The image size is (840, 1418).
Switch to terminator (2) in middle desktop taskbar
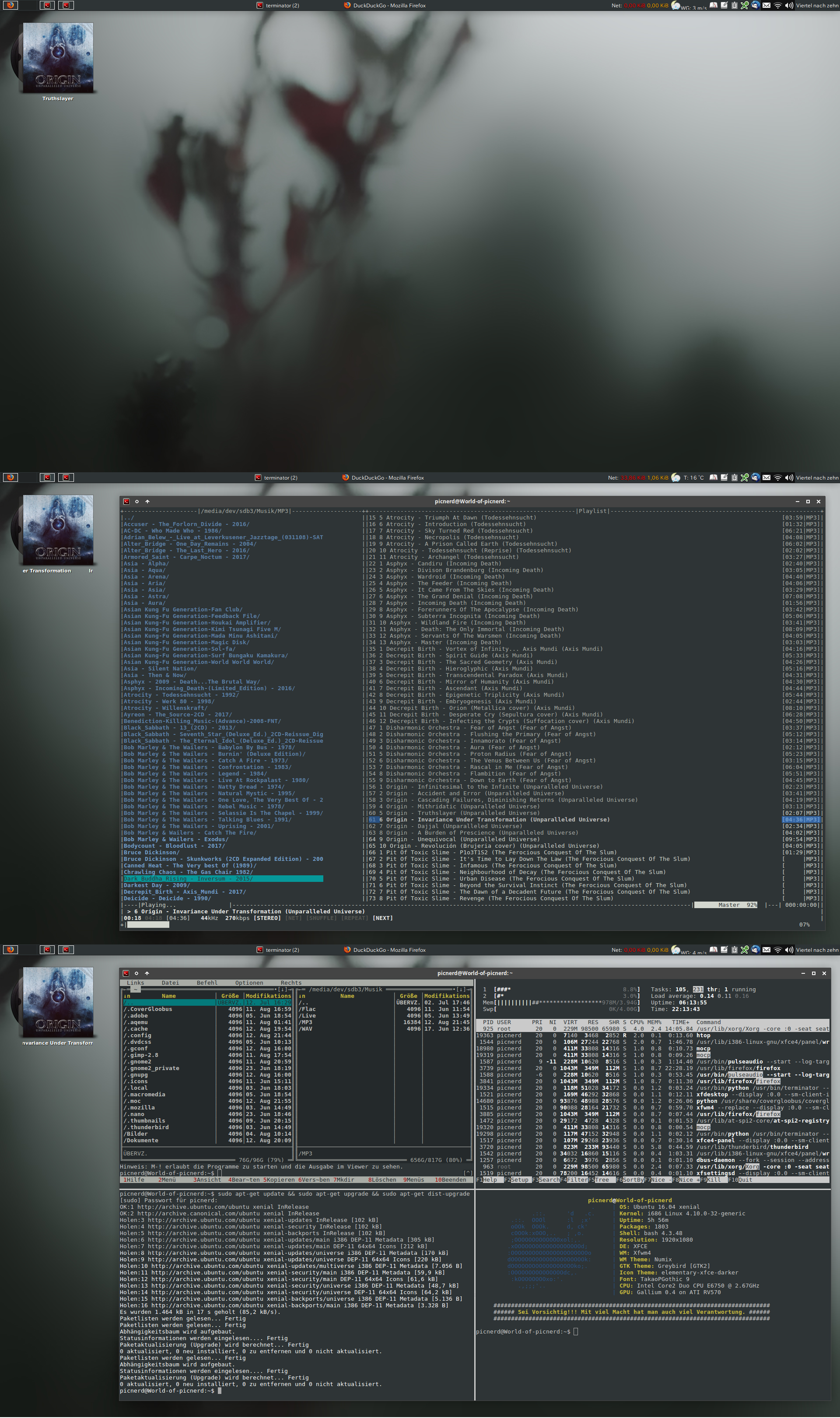coord(276,478)
